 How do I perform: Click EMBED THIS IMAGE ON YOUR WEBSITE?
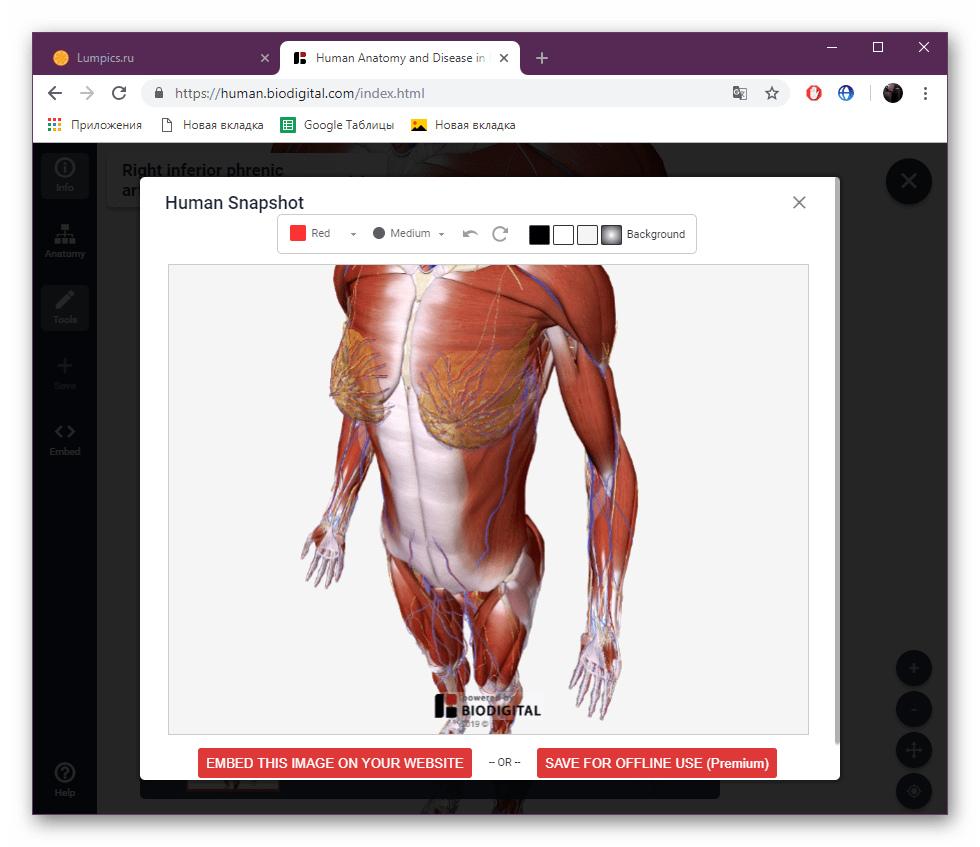pyautogui.click(x=334, y=762)
